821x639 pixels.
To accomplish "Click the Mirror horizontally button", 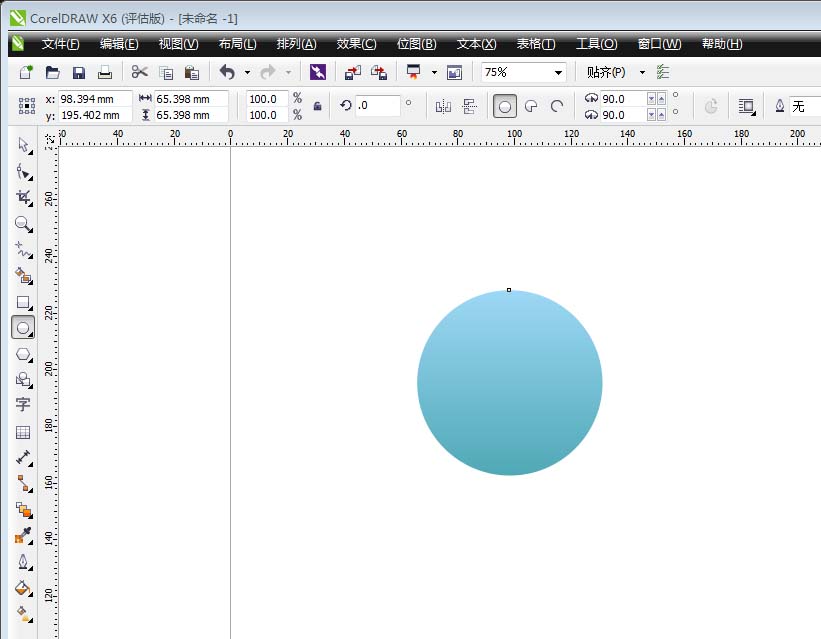I will 443,106.
